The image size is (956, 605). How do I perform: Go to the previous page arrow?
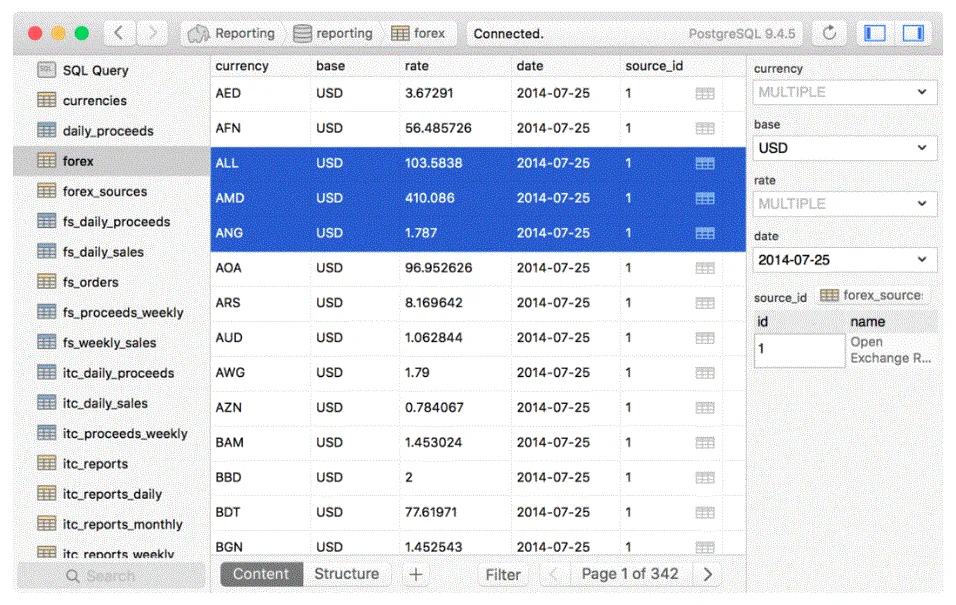coord(554,575)
